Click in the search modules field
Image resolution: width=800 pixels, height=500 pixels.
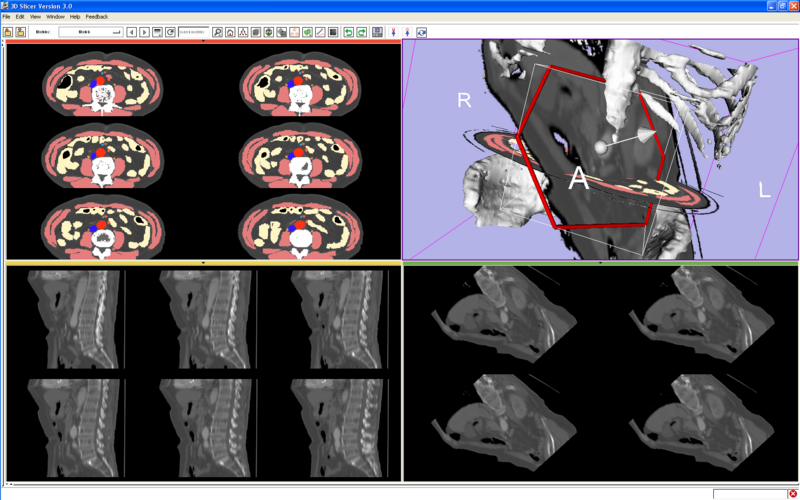point(193,32)
